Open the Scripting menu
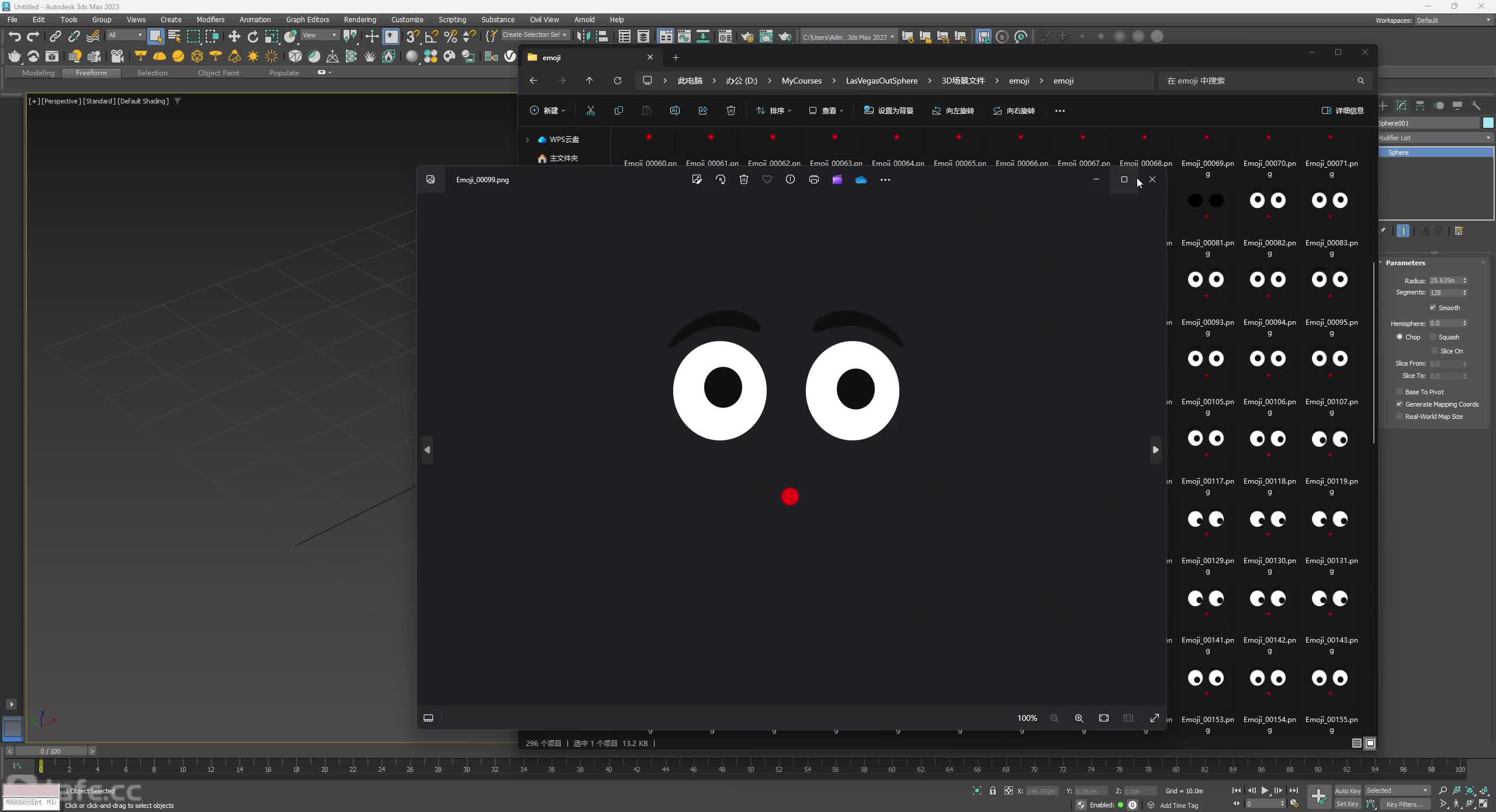The image size is (1496, 812). (x=452, y=19)
